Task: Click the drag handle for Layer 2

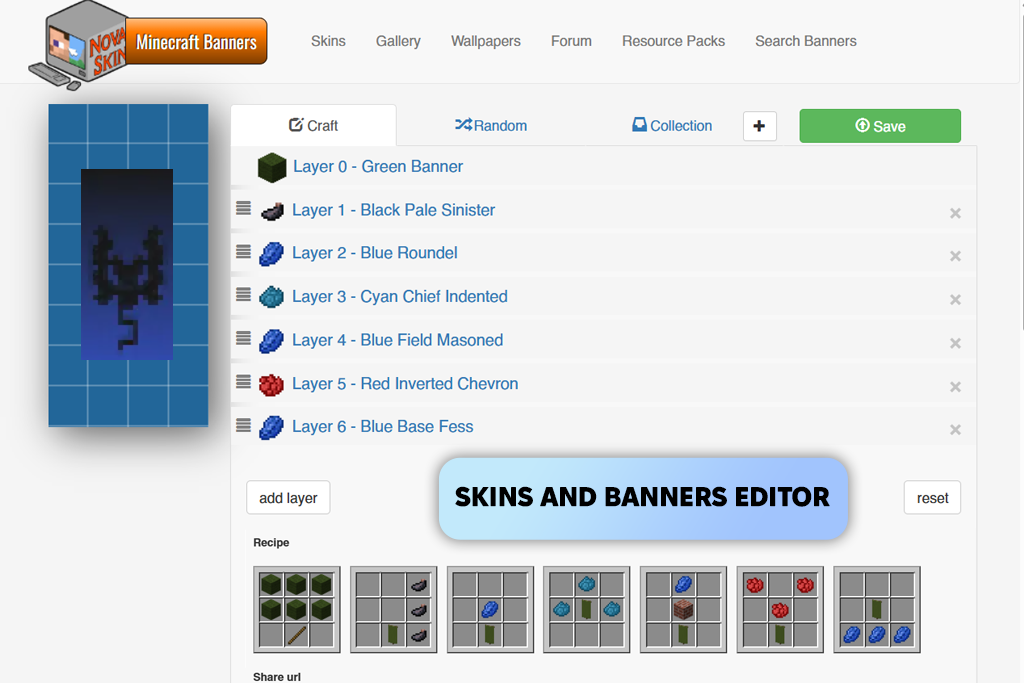Action: tap(244, 251)
